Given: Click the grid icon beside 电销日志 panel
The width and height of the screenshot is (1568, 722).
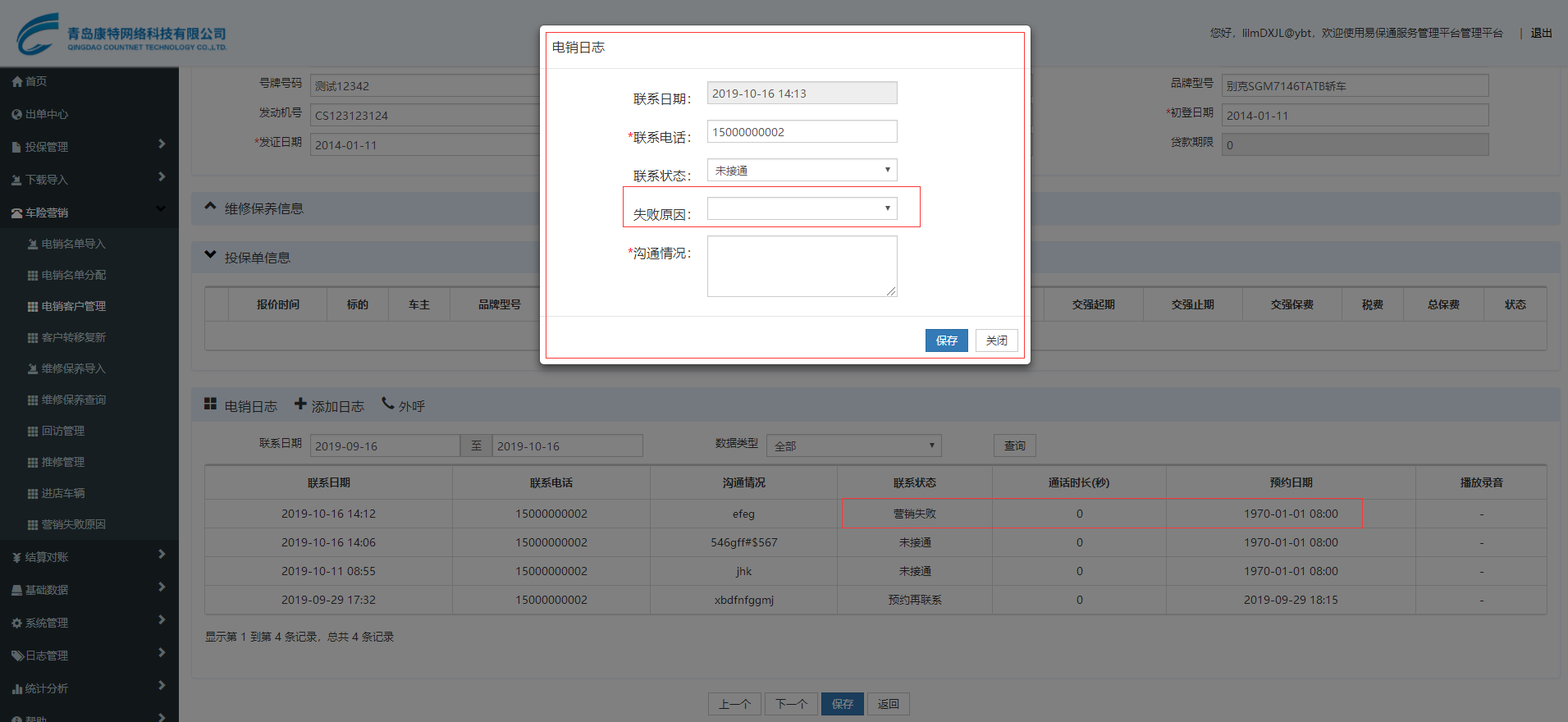Looking at the screenshot, I should [210, 404].
